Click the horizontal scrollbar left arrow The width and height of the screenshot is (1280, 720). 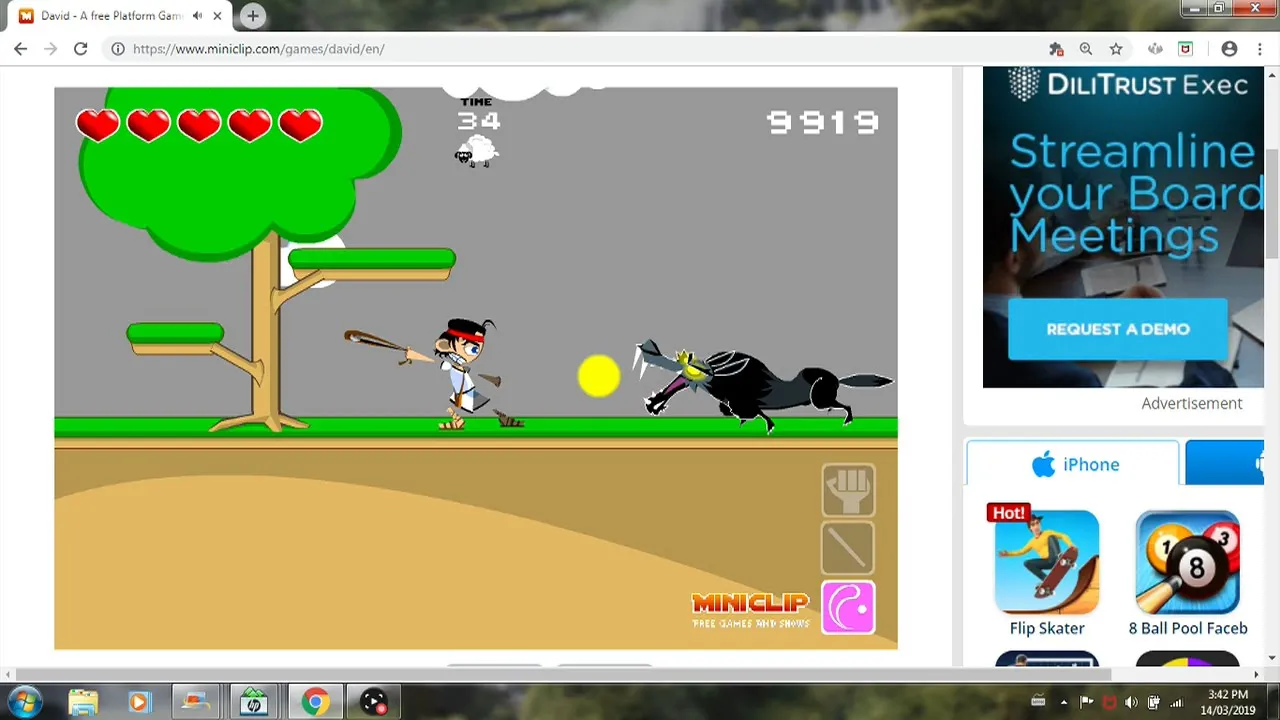click(8, 675)
